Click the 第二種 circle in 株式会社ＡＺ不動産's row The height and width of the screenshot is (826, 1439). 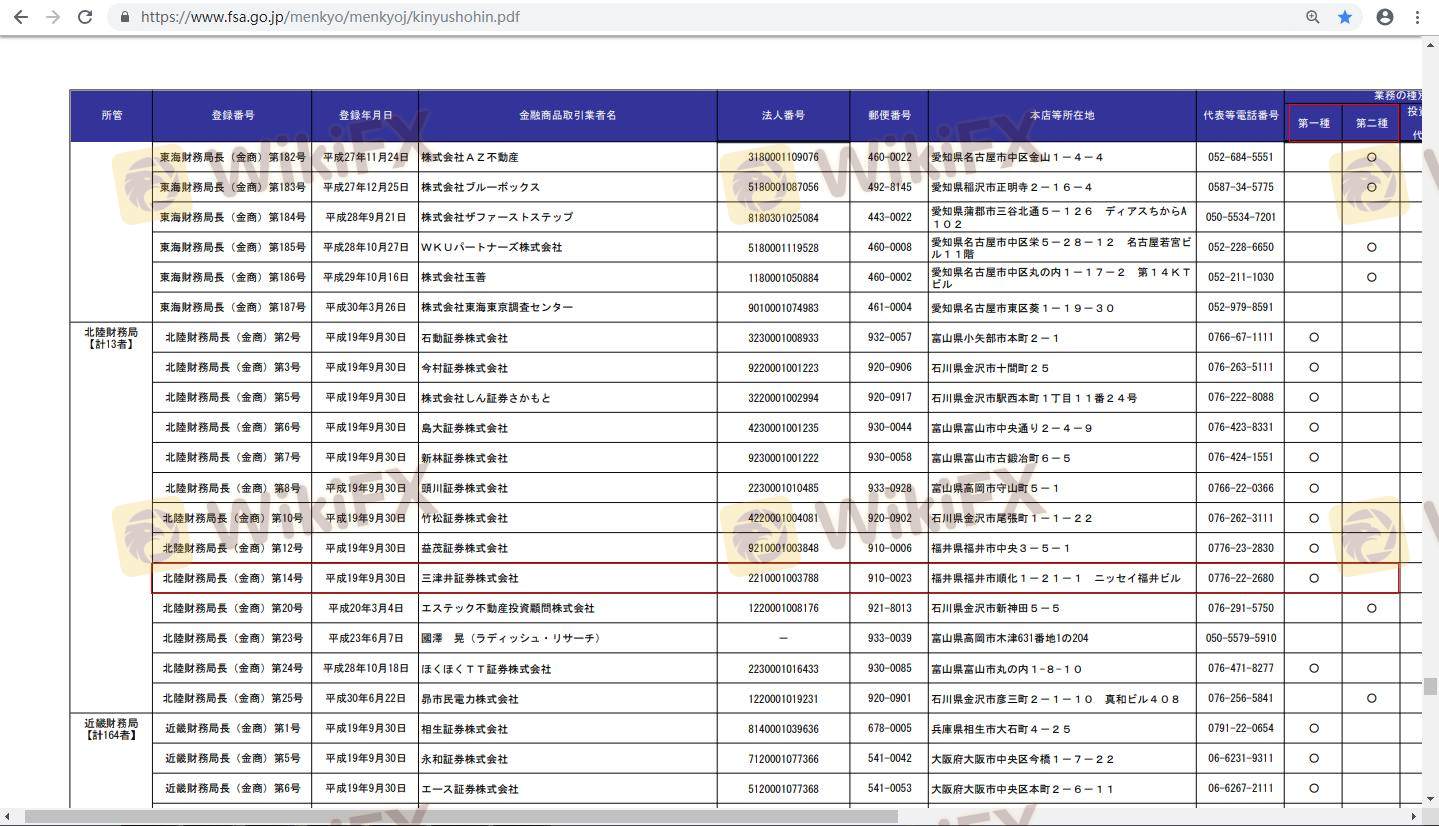point(1371,157)
